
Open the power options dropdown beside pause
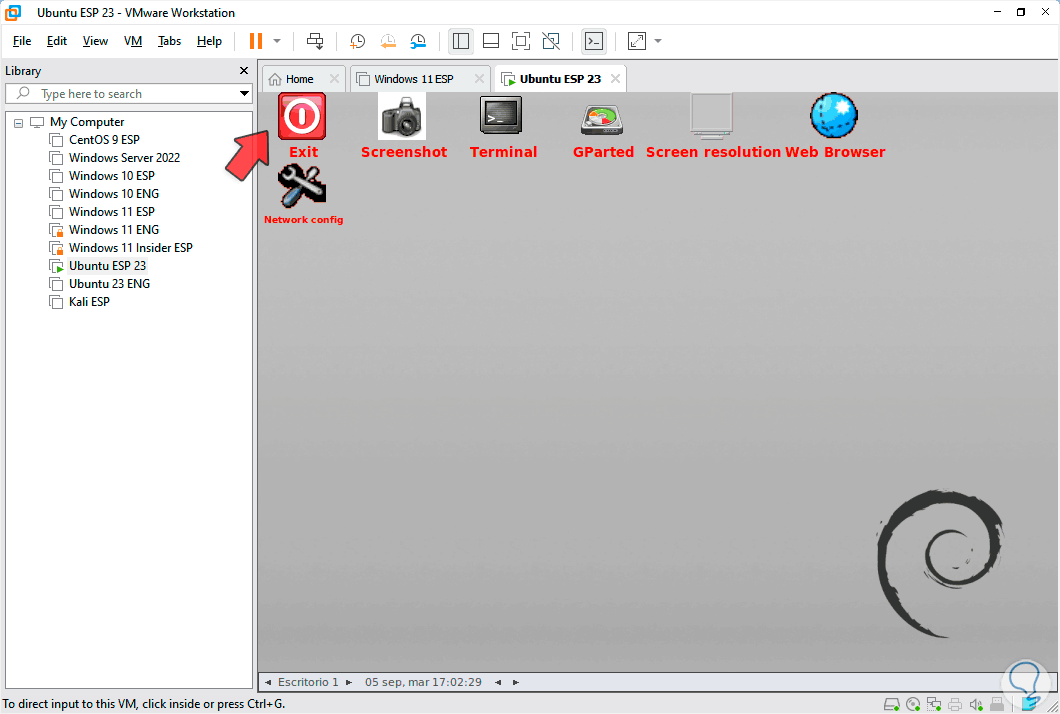[277, 41]
